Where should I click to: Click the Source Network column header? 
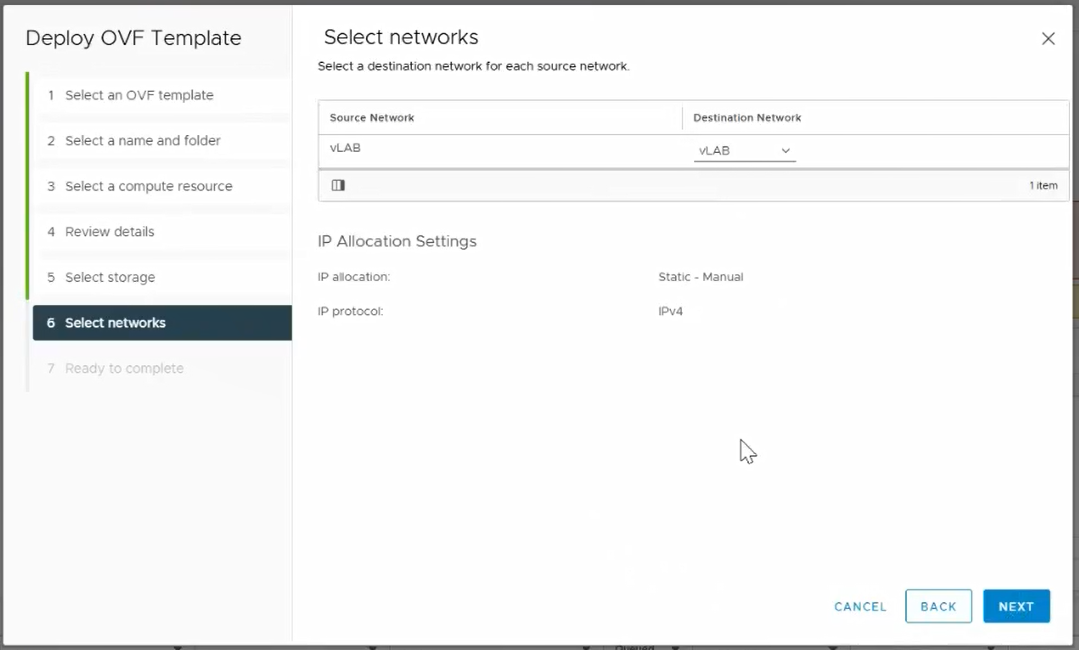click(372, 118)
